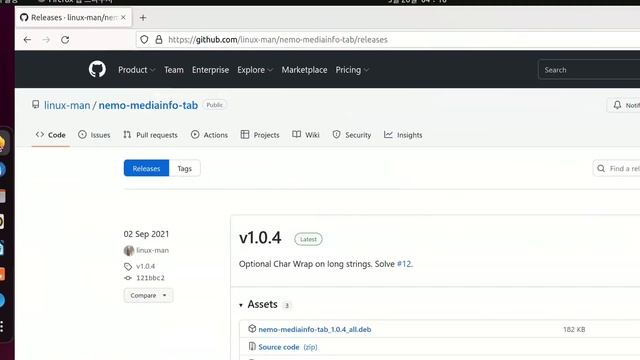
Task: Click the linux-man avatar image
Action: point(129,250)
